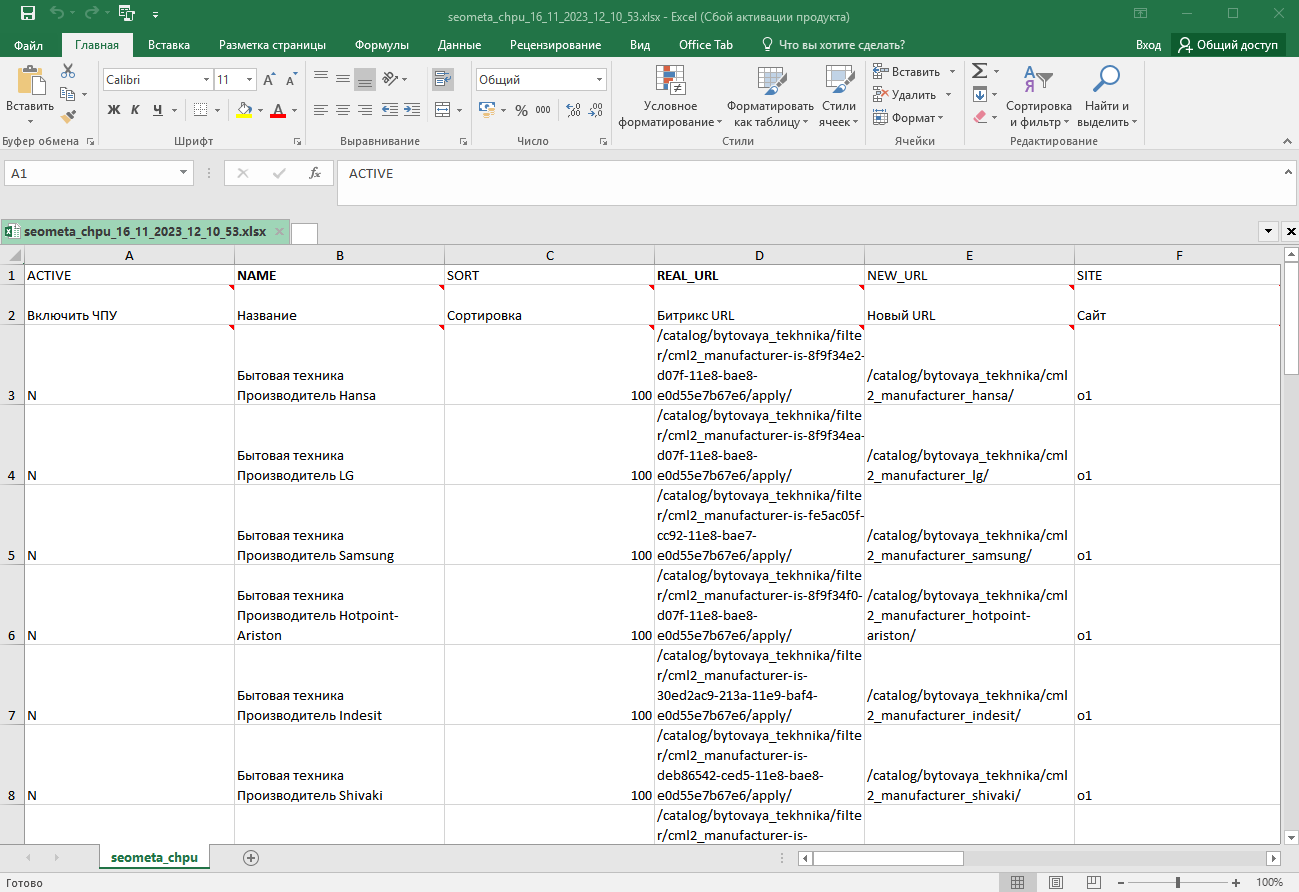Switch to Разметка страницы tab
This screenshot has width=1299, height=892.
tap(272, 45)
